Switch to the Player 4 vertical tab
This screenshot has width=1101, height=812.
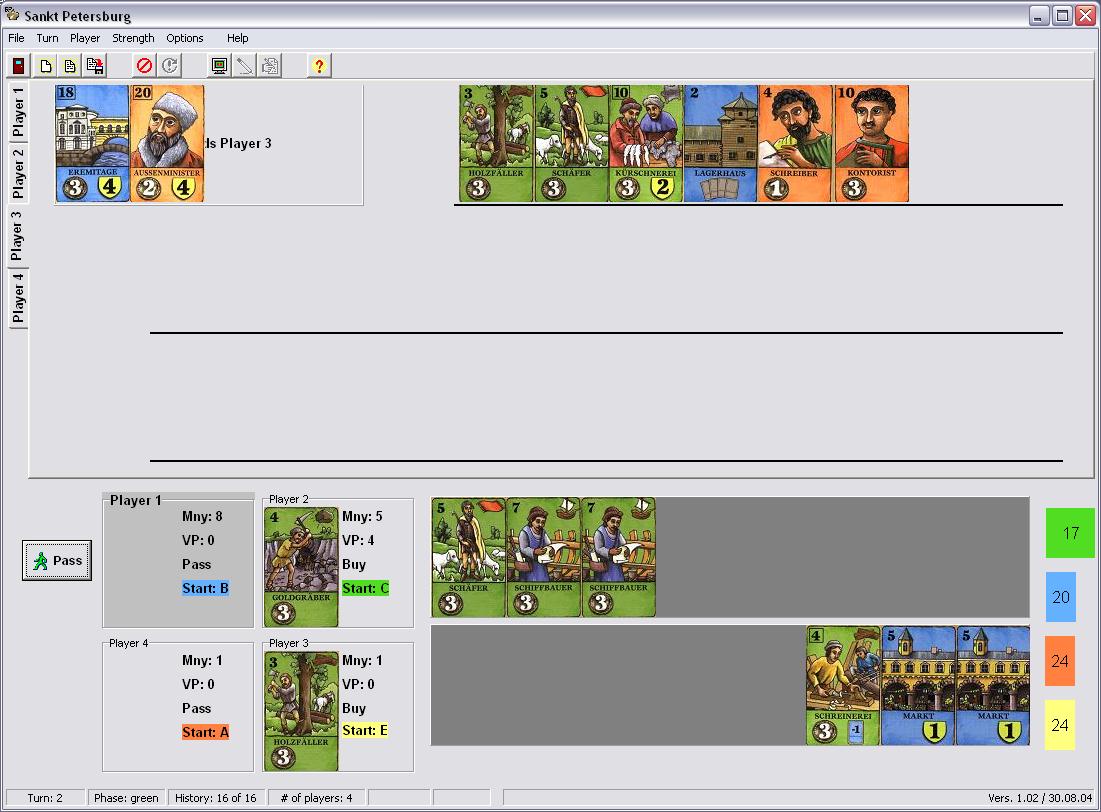pos(18,297)
